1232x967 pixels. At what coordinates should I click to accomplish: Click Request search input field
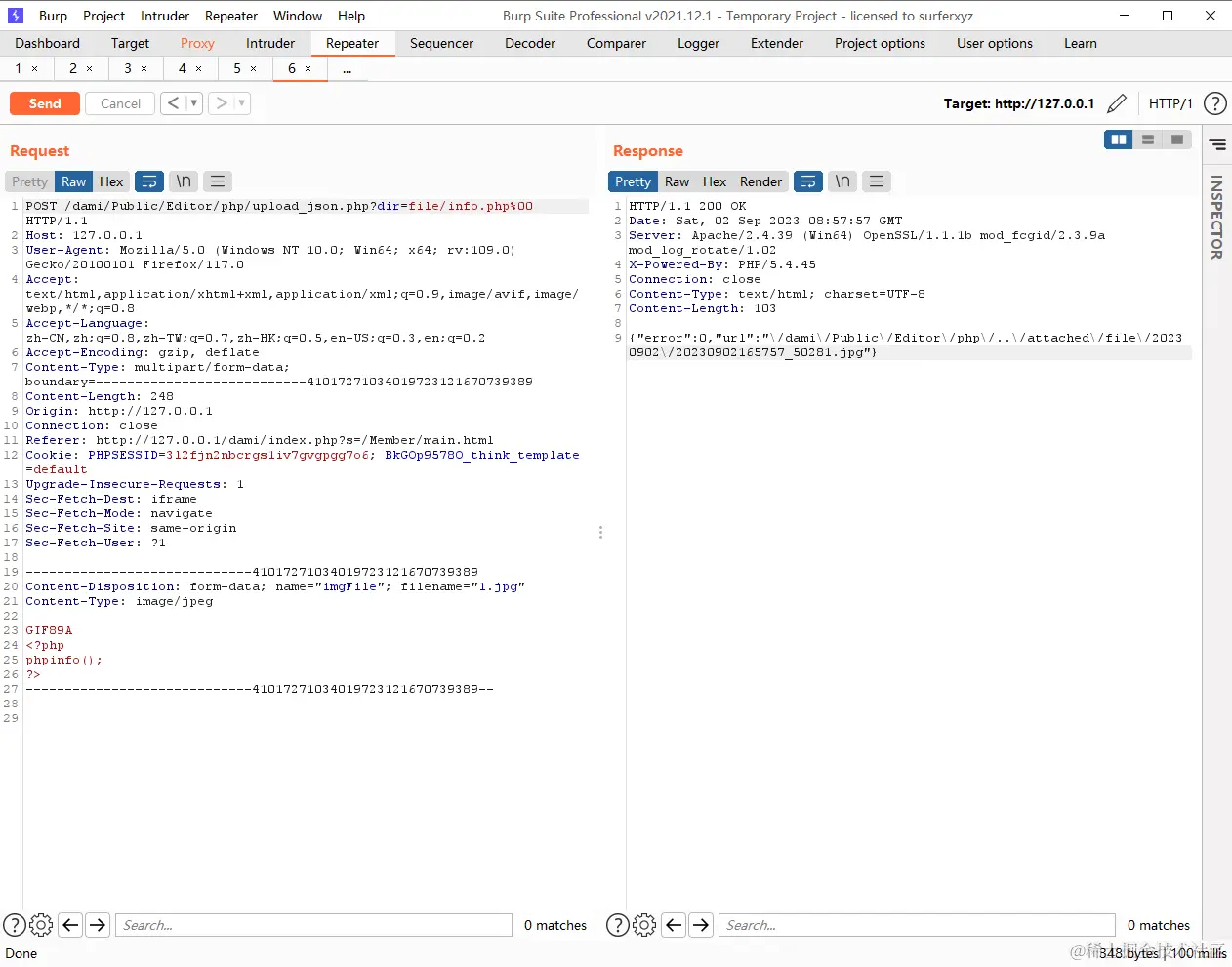(x=313, y=925)
